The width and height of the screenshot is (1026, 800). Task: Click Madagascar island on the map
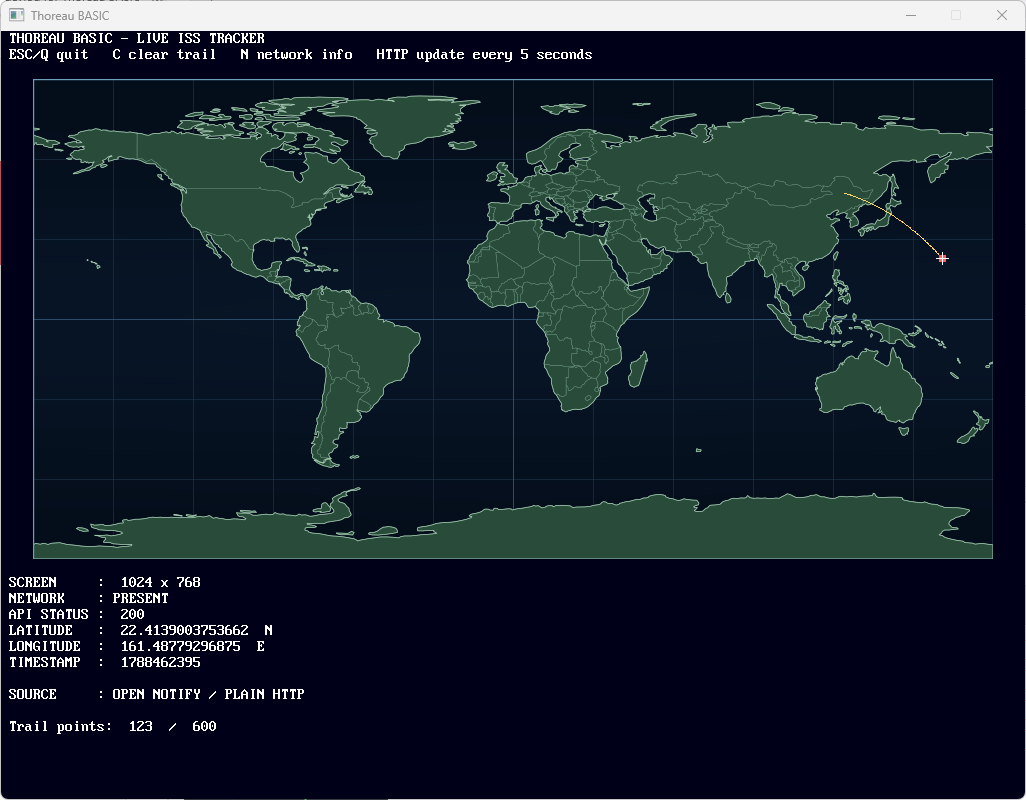(x=638, y=369)
